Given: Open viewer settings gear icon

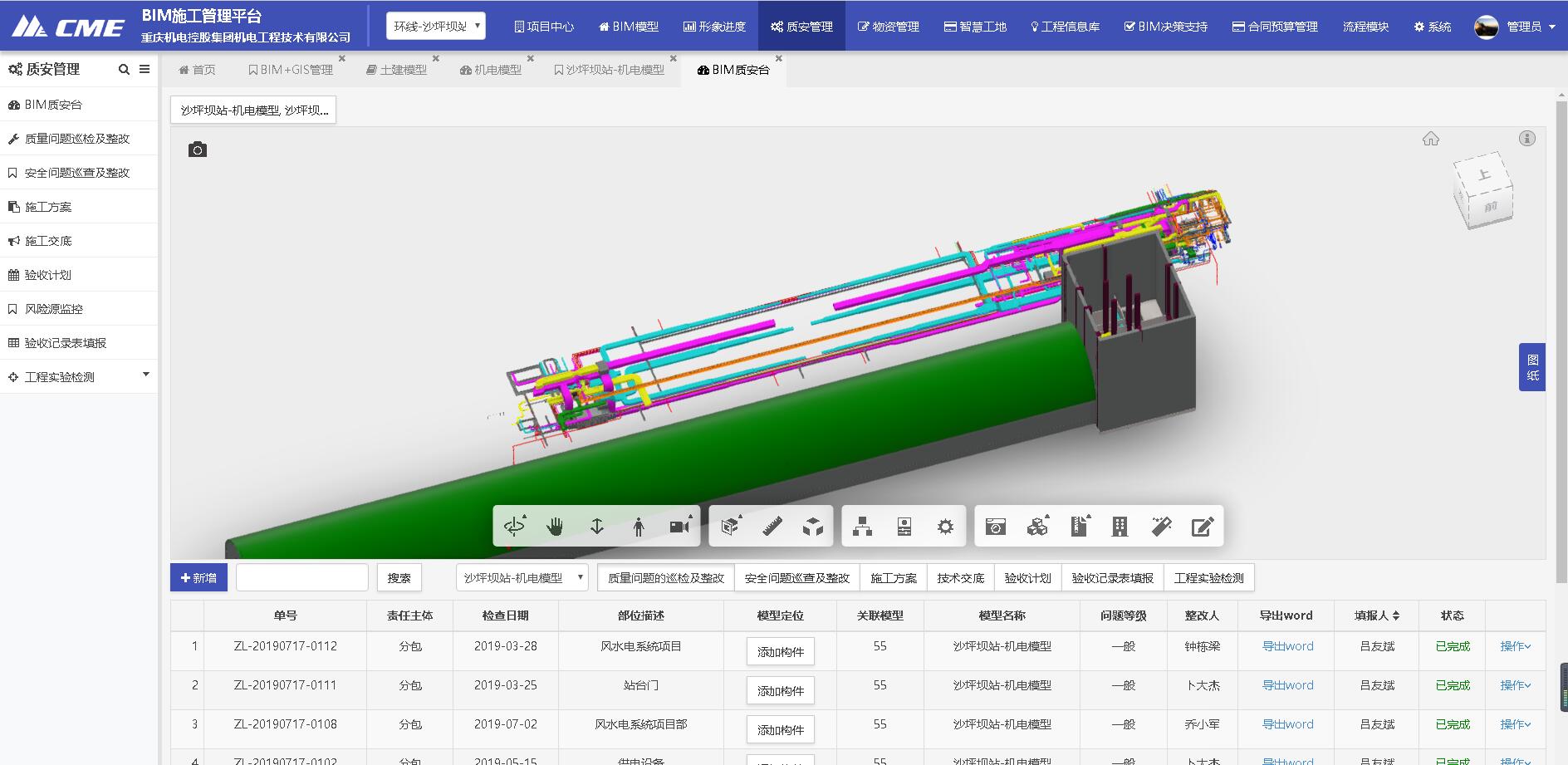Looking at the screenshot, I should pos(945,527).
